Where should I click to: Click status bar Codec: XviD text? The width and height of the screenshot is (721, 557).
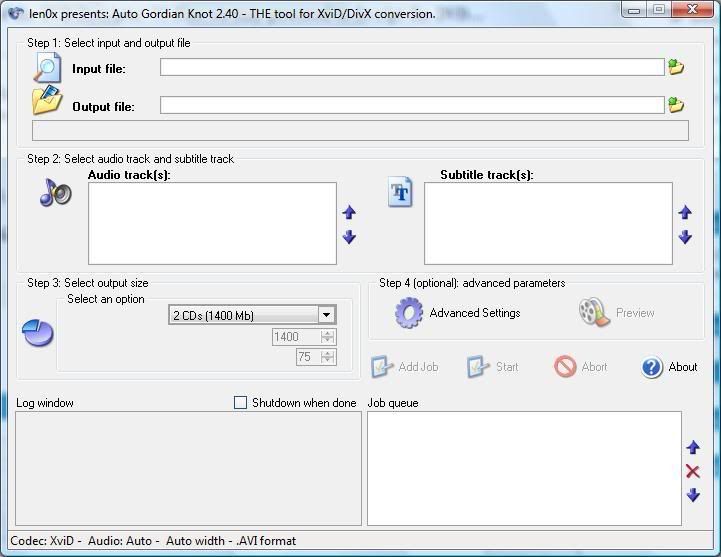(x=42, y=541)
